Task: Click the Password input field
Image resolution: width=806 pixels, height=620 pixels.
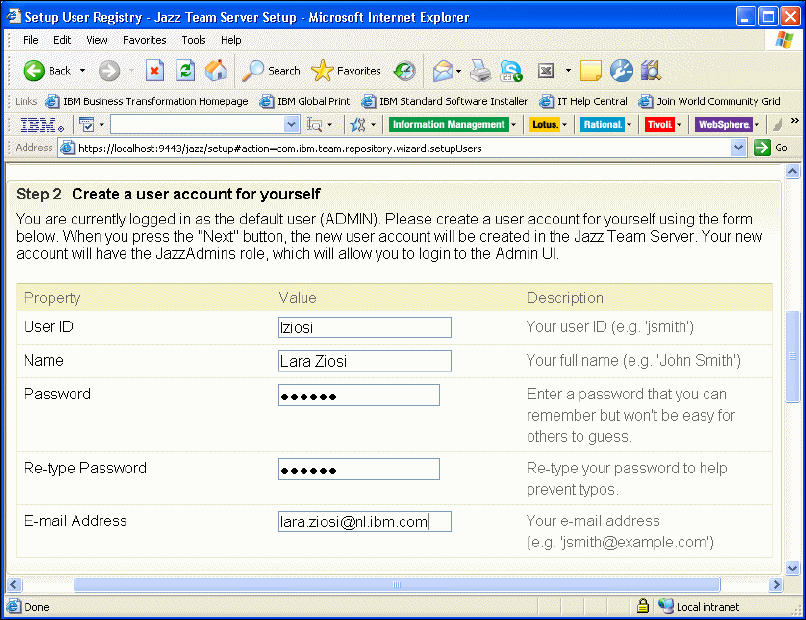Action: click(x=359, y=395)
